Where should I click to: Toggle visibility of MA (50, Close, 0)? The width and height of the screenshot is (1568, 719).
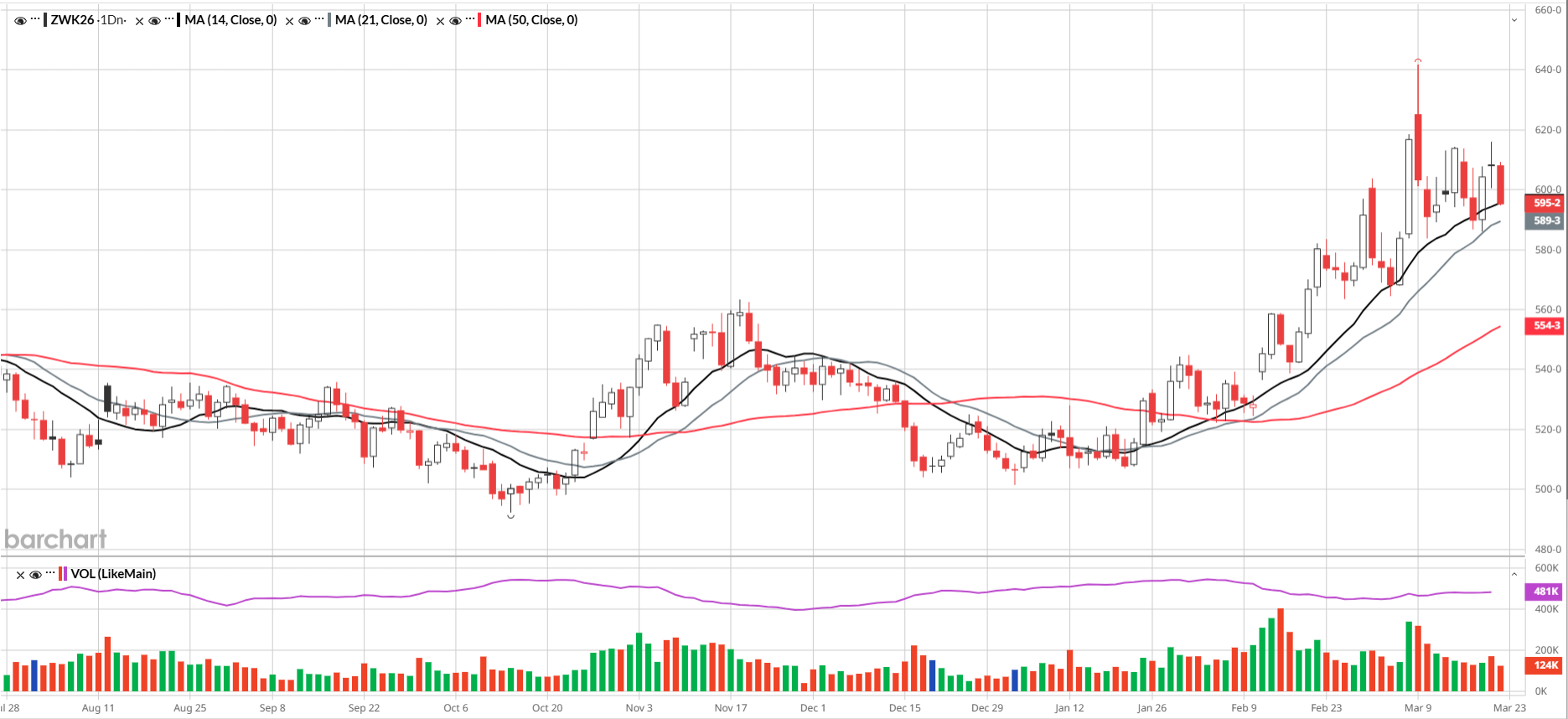[455, 20]
